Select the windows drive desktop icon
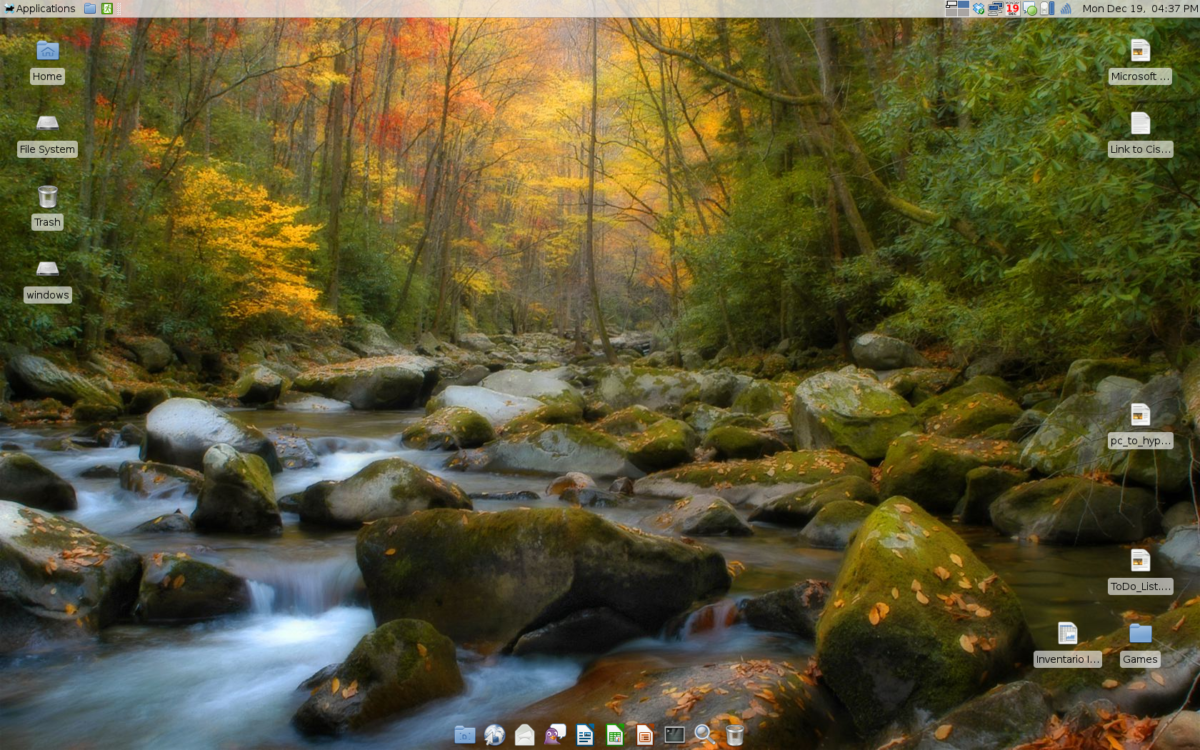The height and width of the screenshot is (750, 1200). [47, 268]
